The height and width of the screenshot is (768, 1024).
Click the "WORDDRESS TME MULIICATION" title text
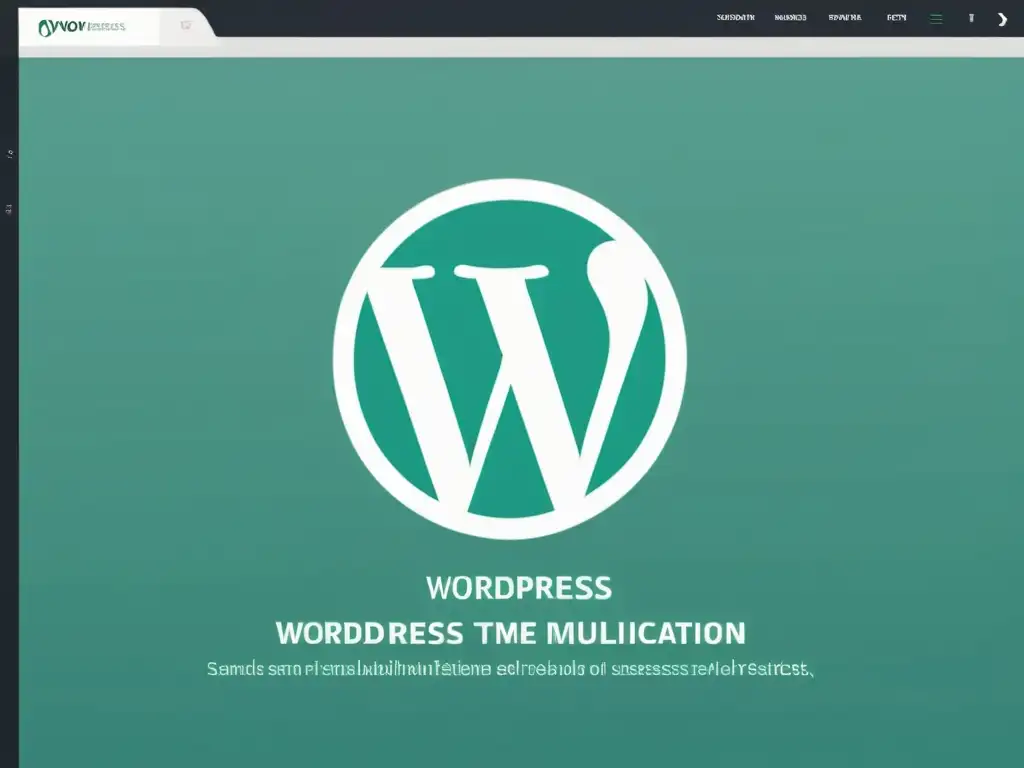point(511,633)
